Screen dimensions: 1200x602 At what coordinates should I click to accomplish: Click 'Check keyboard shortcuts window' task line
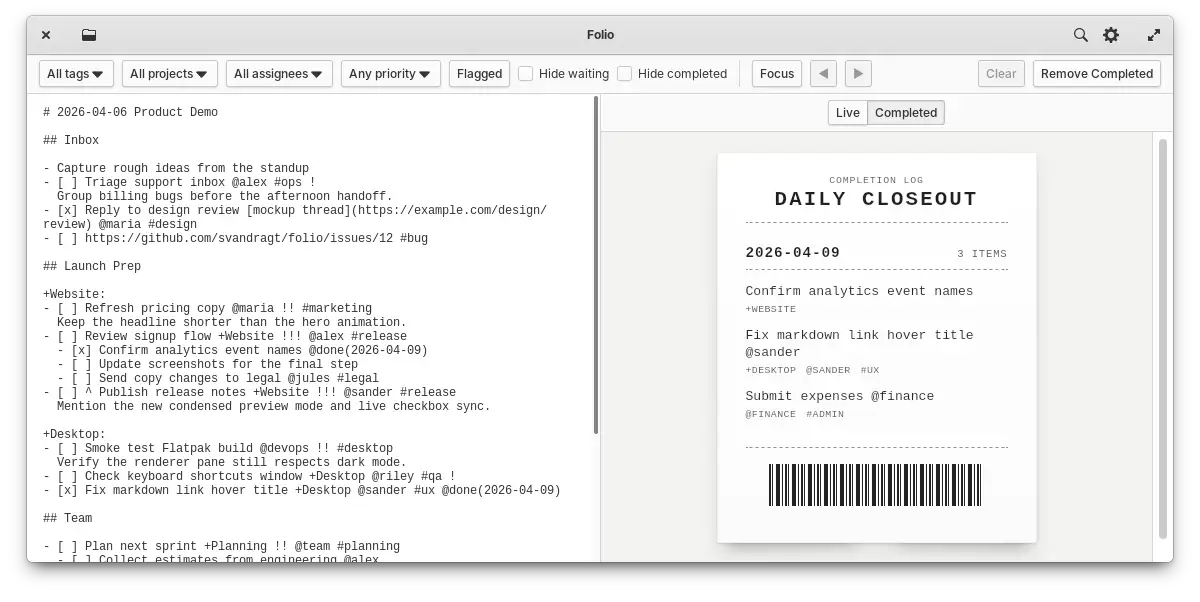[249, 476]
